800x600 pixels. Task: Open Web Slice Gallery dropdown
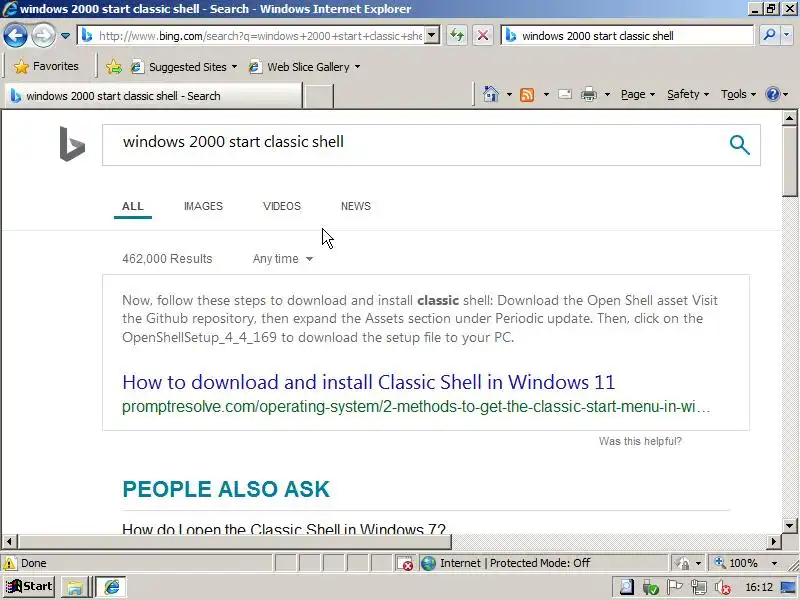click(x=305, y=67)
